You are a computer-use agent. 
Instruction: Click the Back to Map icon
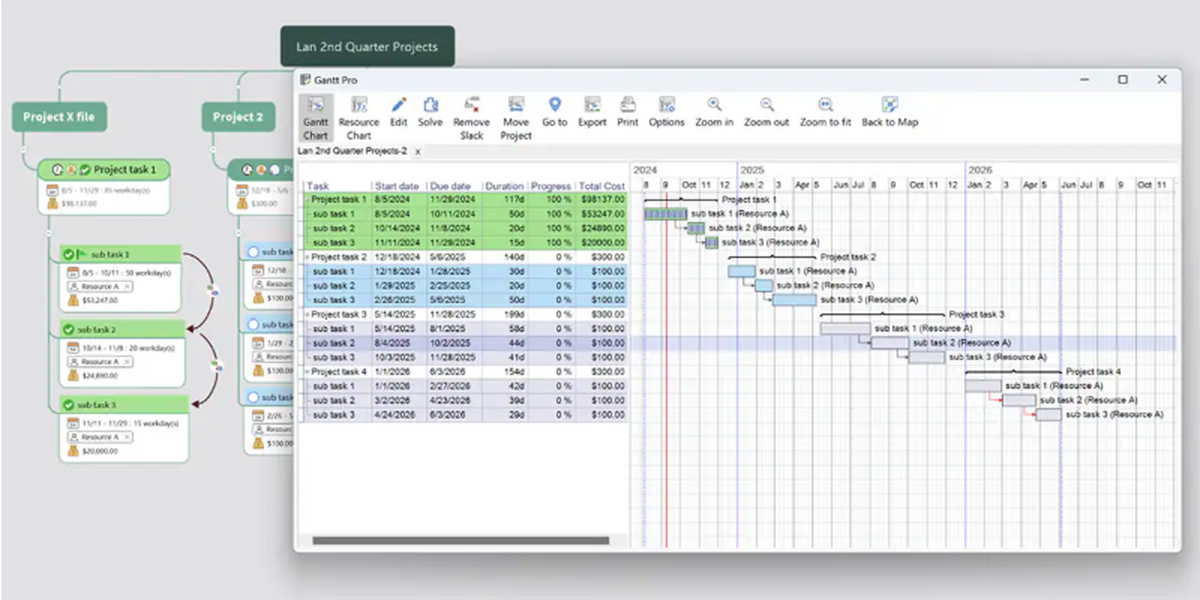tap(890, 105)
